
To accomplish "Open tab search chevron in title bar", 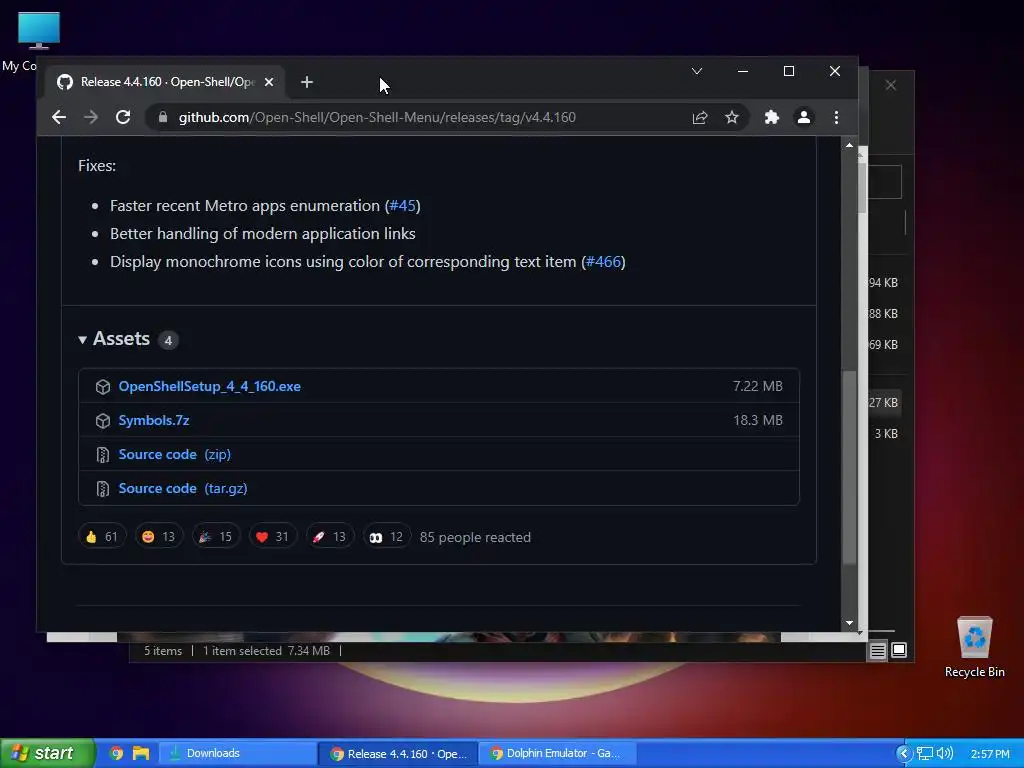I will [697, 71].
